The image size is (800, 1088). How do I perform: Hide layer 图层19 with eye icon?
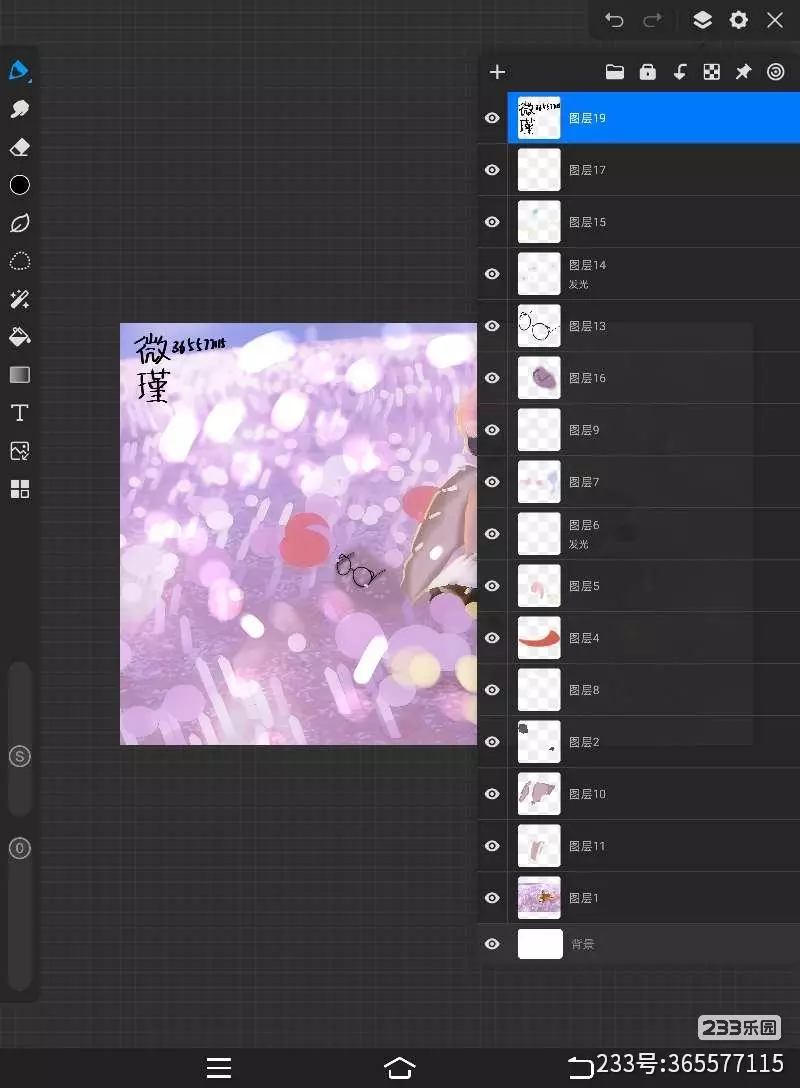[492, 118]
